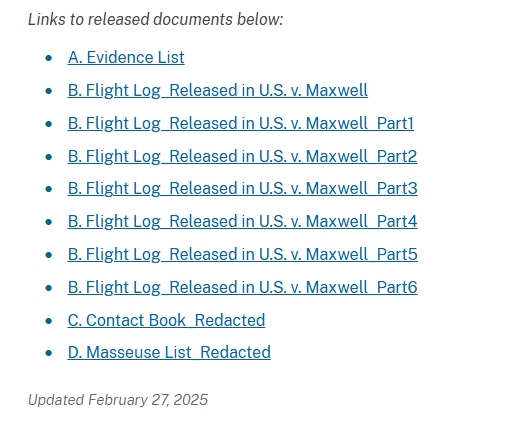Click the bullet beside Flight Log Part4
Image resolution: width=506 pixels, height=431 pixels.
[49, 222]
